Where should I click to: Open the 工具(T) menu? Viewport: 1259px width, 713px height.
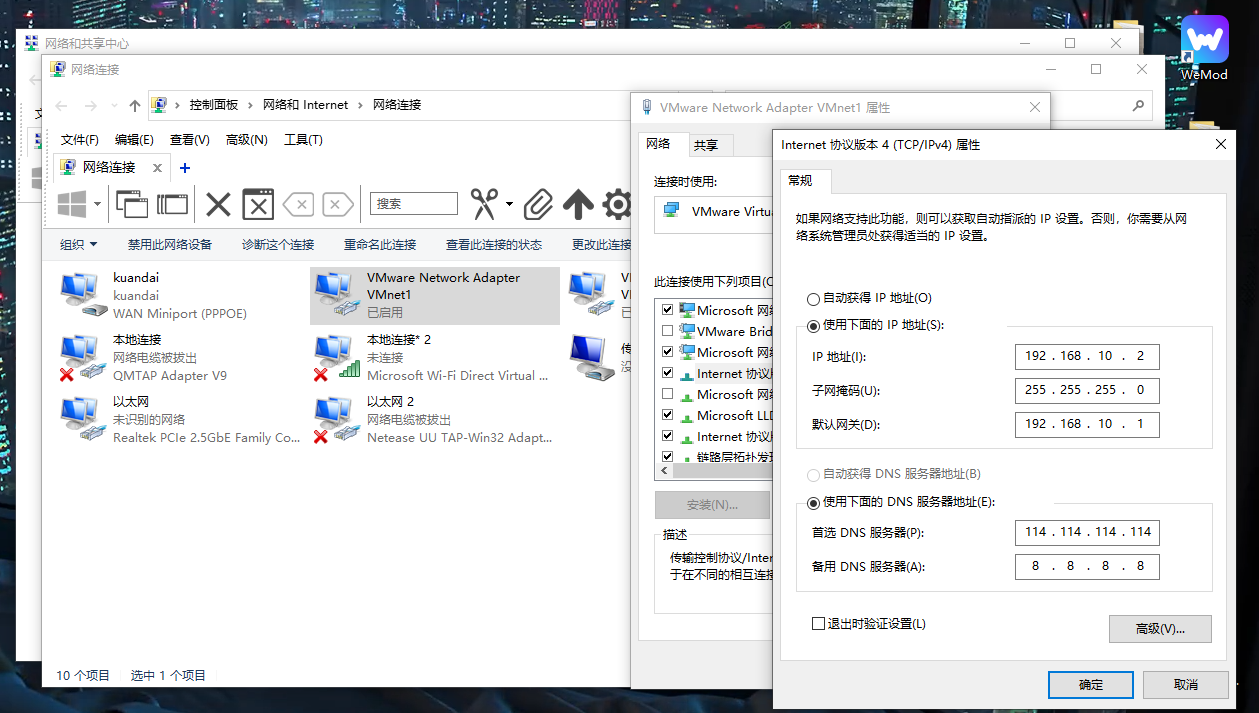click(x=303, y=140)
